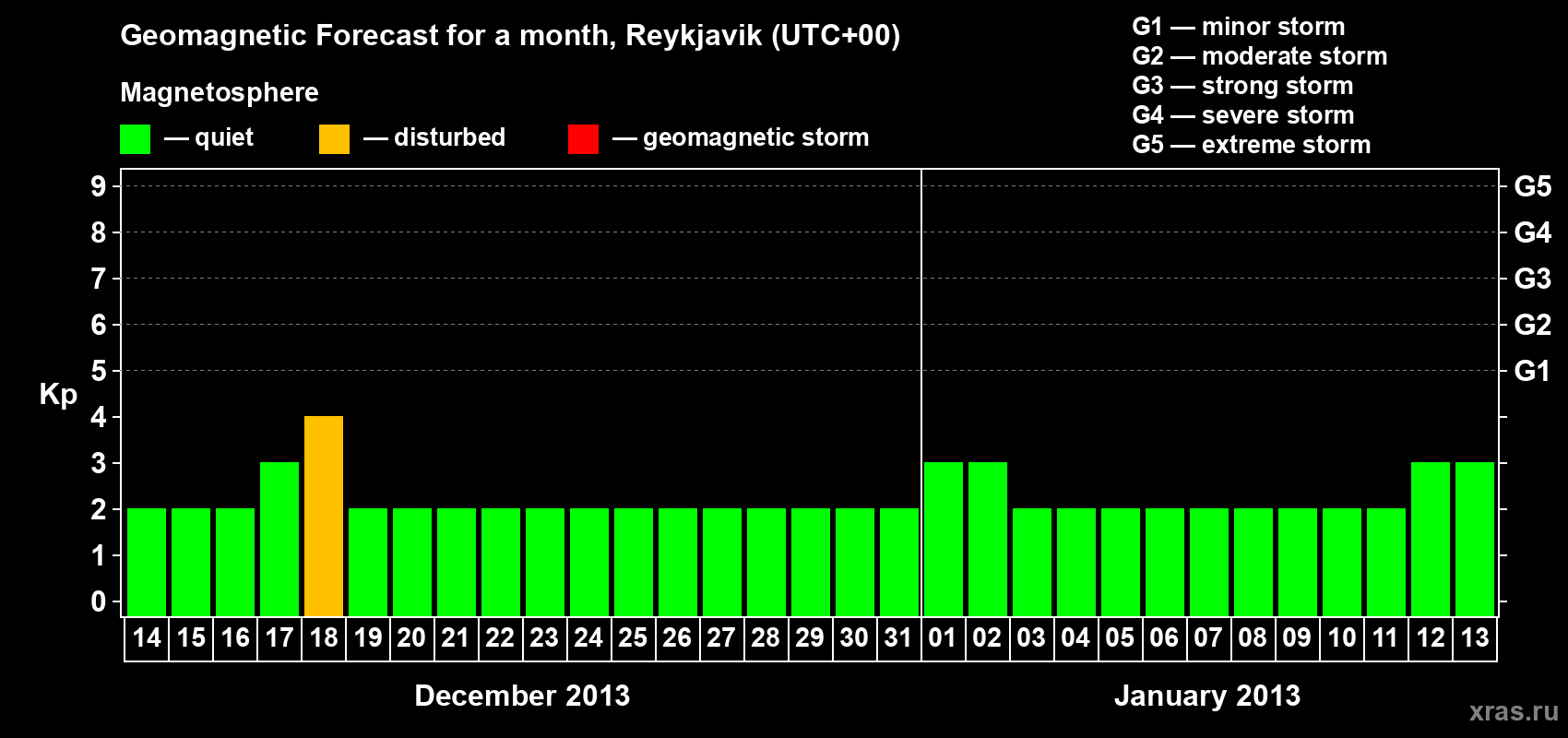The height and width of the screenshot is (738, 1568).
Task: Click date label 24 on the axis
Action: tap(588, 637)
